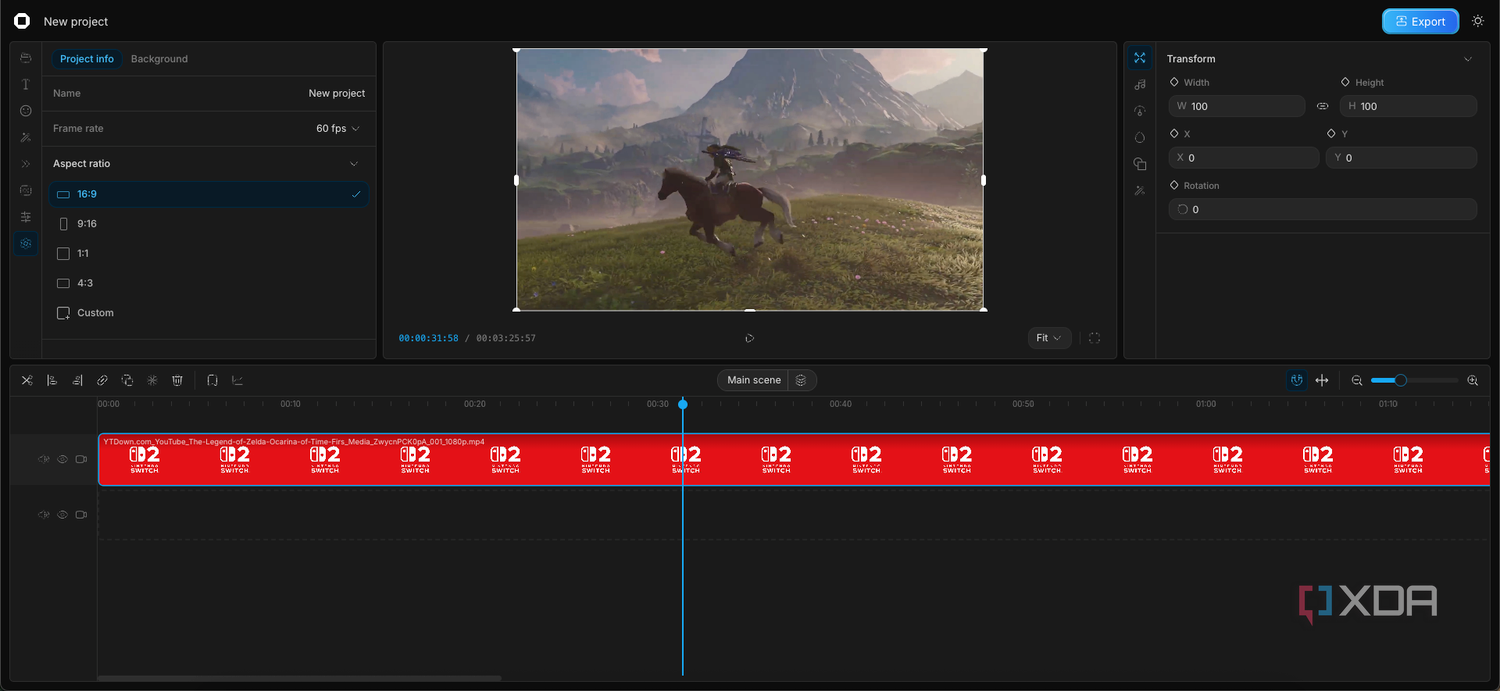Click the freeze frame snowflake icon
1500x691 pixels.
pyautogui.click(x=152, y=380)
